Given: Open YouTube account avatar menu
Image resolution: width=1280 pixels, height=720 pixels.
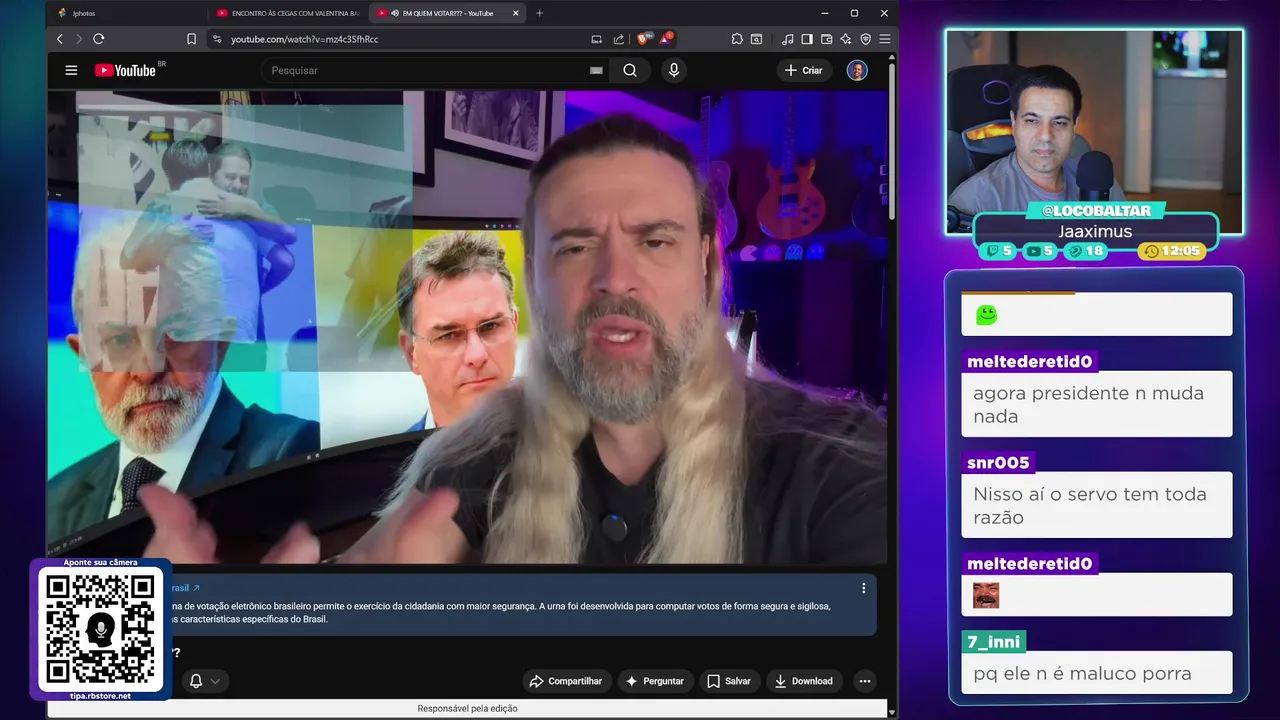Looking at the screenshot, I should (857, 70).
